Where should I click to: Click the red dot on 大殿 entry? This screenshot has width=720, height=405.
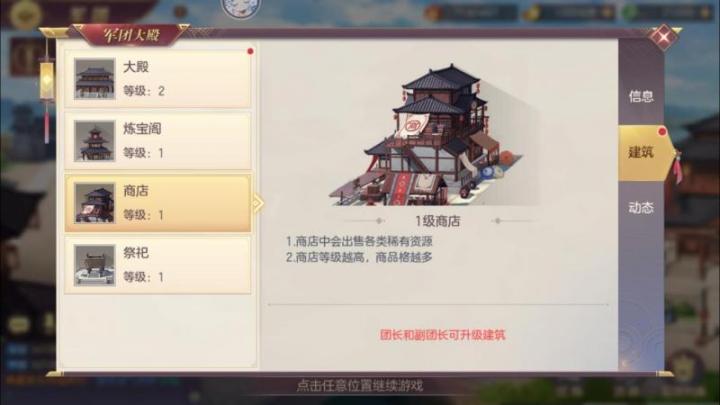tap(250, 51)
